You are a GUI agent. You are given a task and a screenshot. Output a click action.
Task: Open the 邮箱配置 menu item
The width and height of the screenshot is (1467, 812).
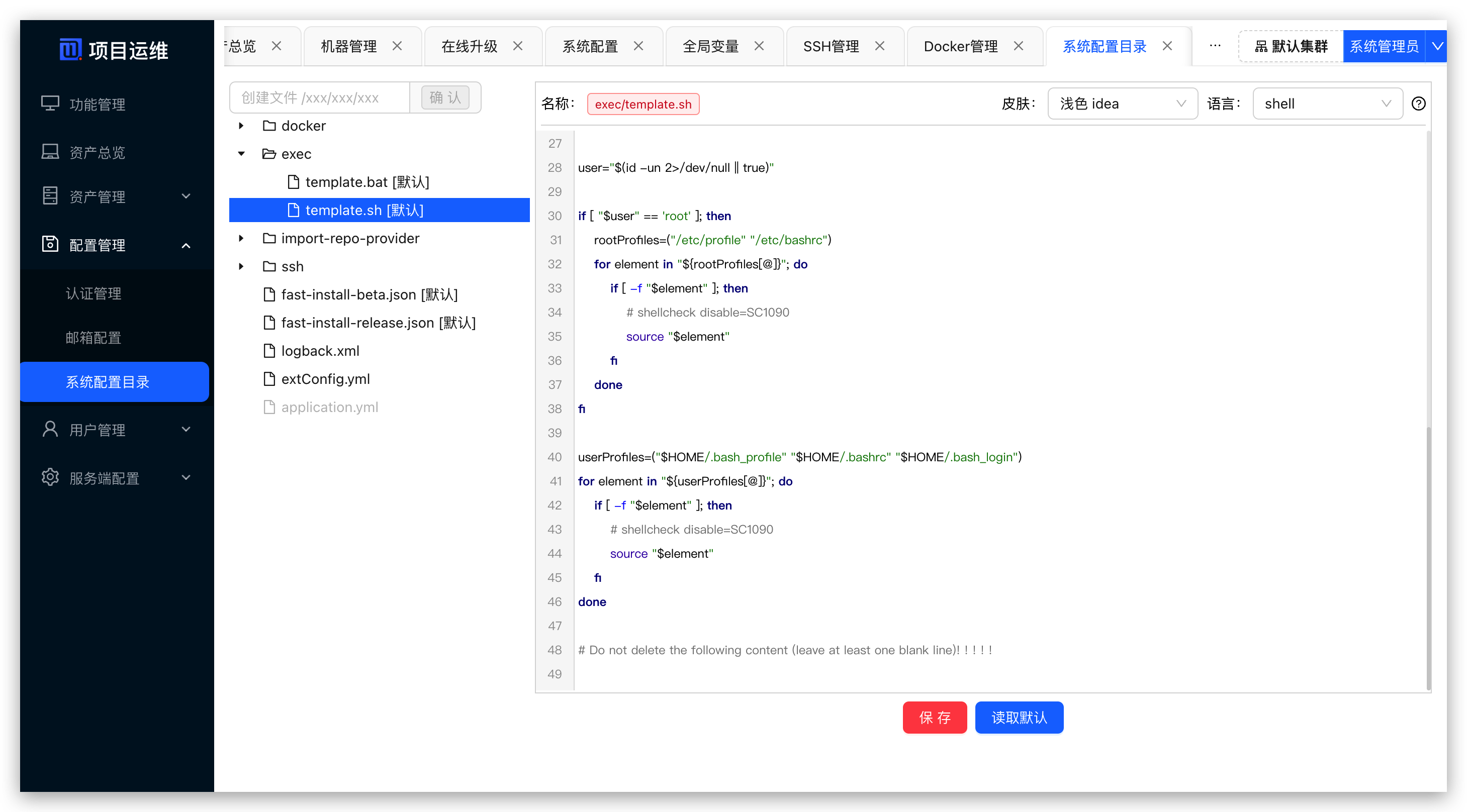(94, 338)
